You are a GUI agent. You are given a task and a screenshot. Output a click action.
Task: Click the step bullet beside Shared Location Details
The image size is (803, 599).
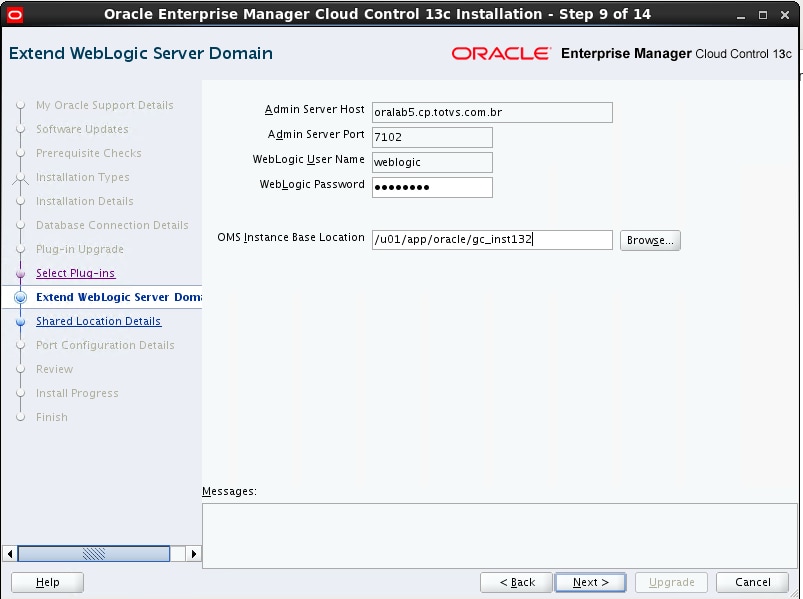tap(20, 322)
